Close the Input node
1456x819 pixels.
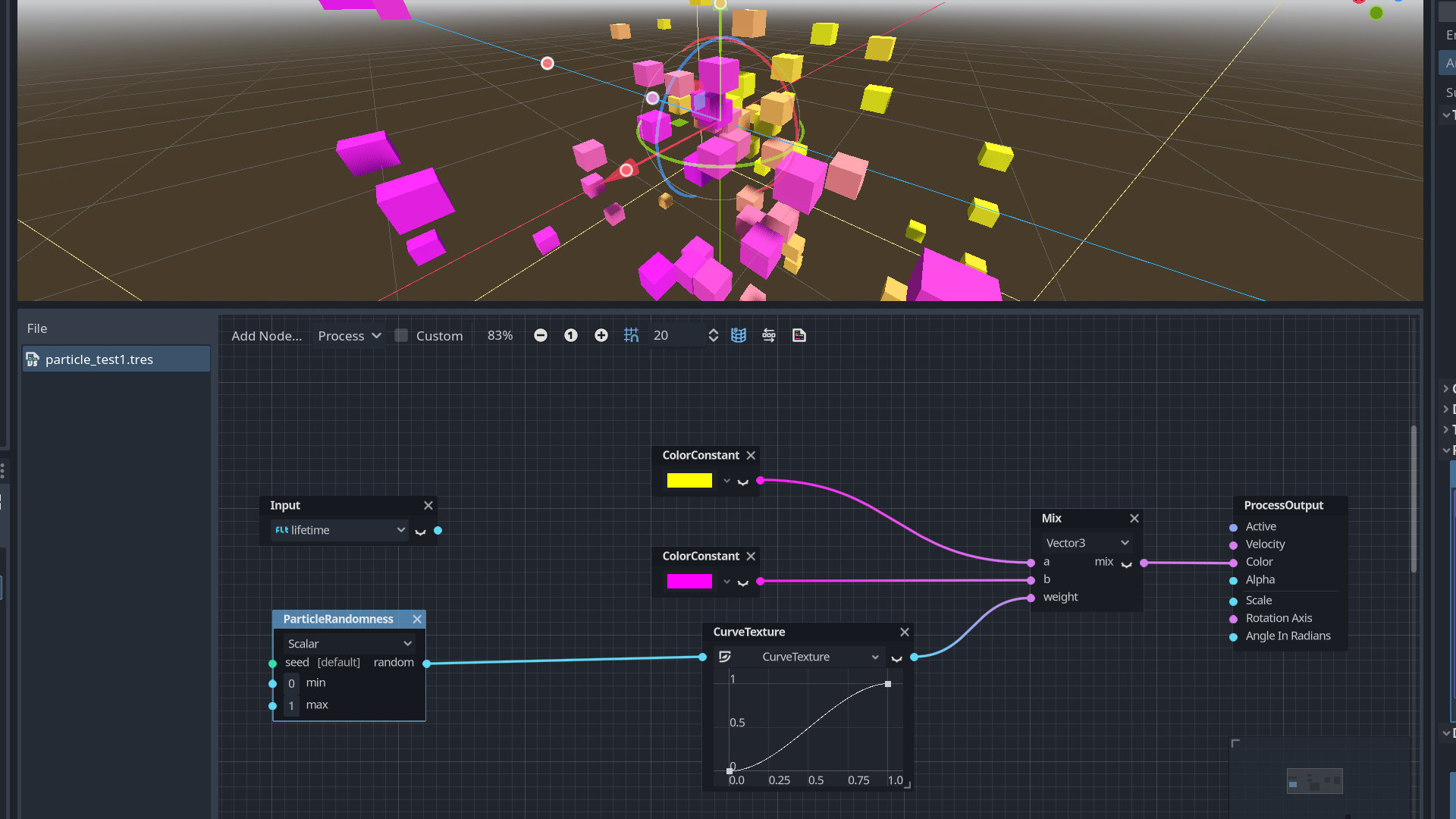(x=428, y=505)
